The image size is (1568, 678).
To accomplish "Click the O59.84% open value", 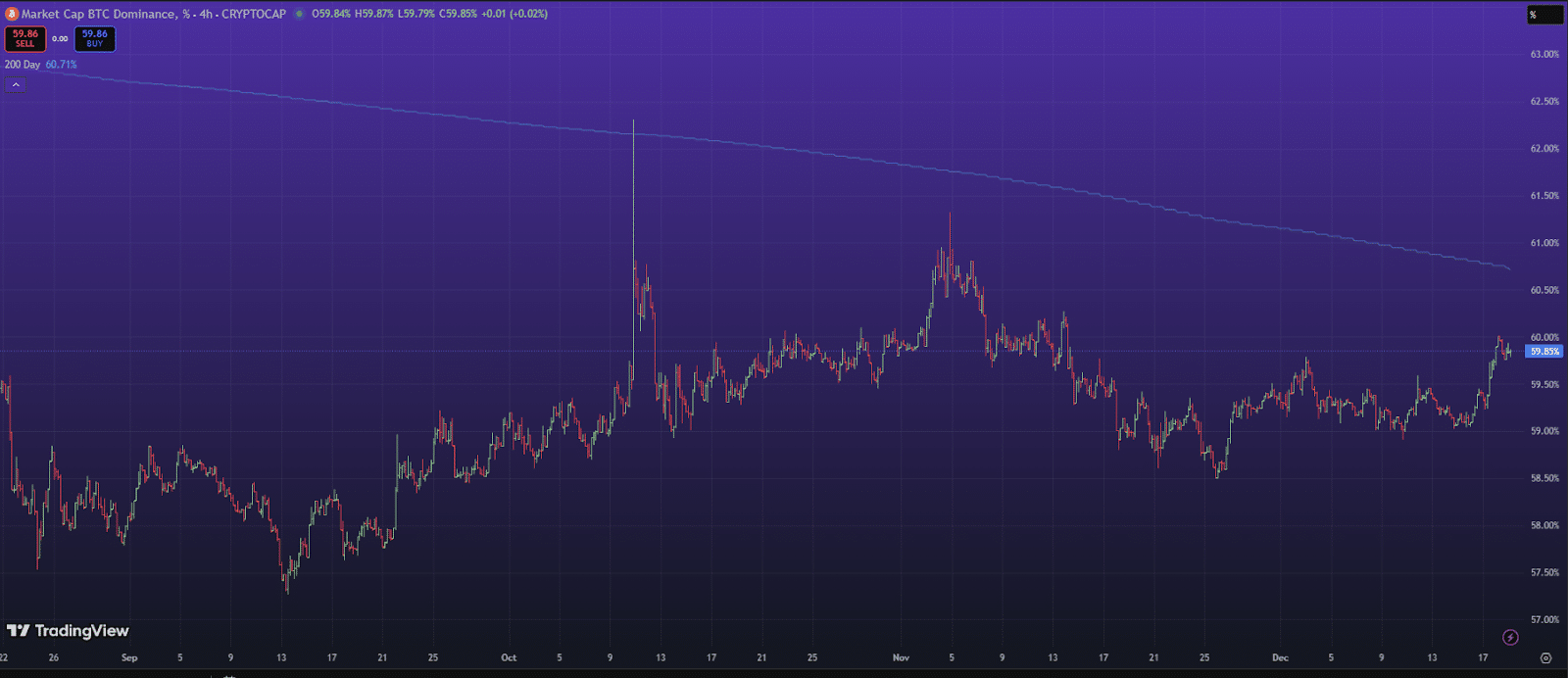I will [331, 15].
